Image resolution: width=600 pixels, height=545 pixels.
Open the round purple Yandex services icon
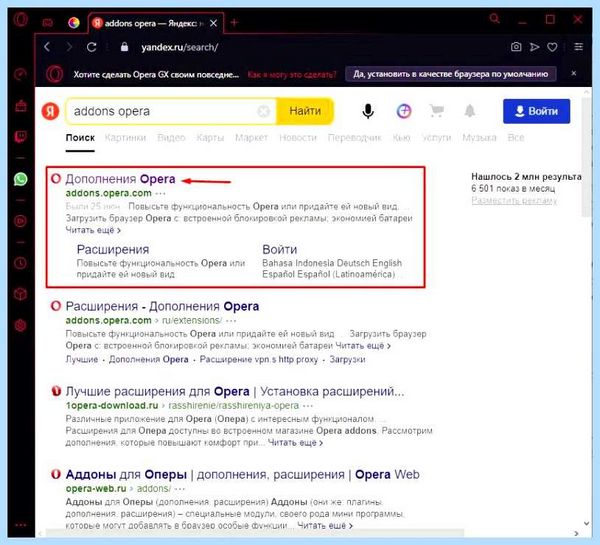404,111
